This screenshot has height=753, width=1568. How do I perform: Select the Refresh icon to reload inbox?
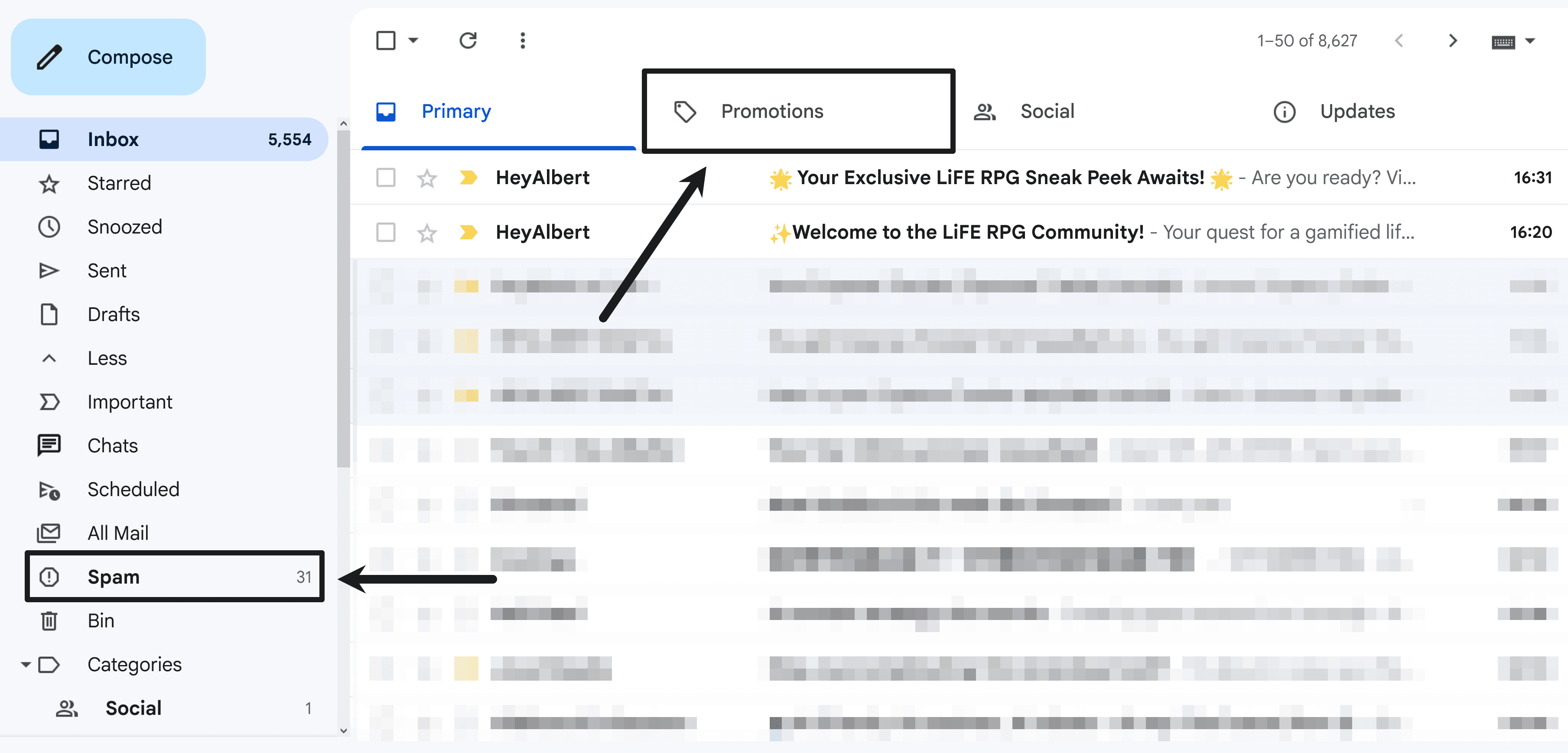pyautogui.click(x=468, y=40)
